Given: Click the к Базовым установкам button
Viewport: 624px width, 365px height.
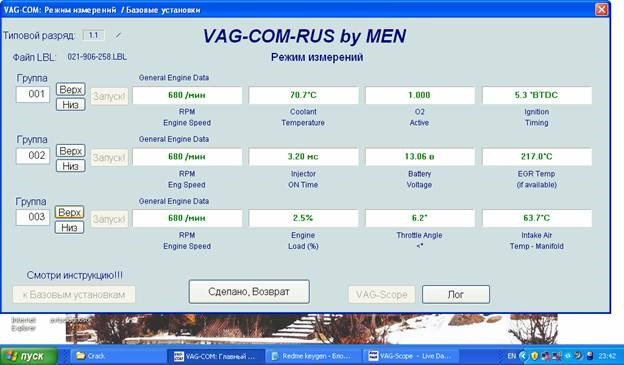Looking at the screenshot, I should point(74,295).
